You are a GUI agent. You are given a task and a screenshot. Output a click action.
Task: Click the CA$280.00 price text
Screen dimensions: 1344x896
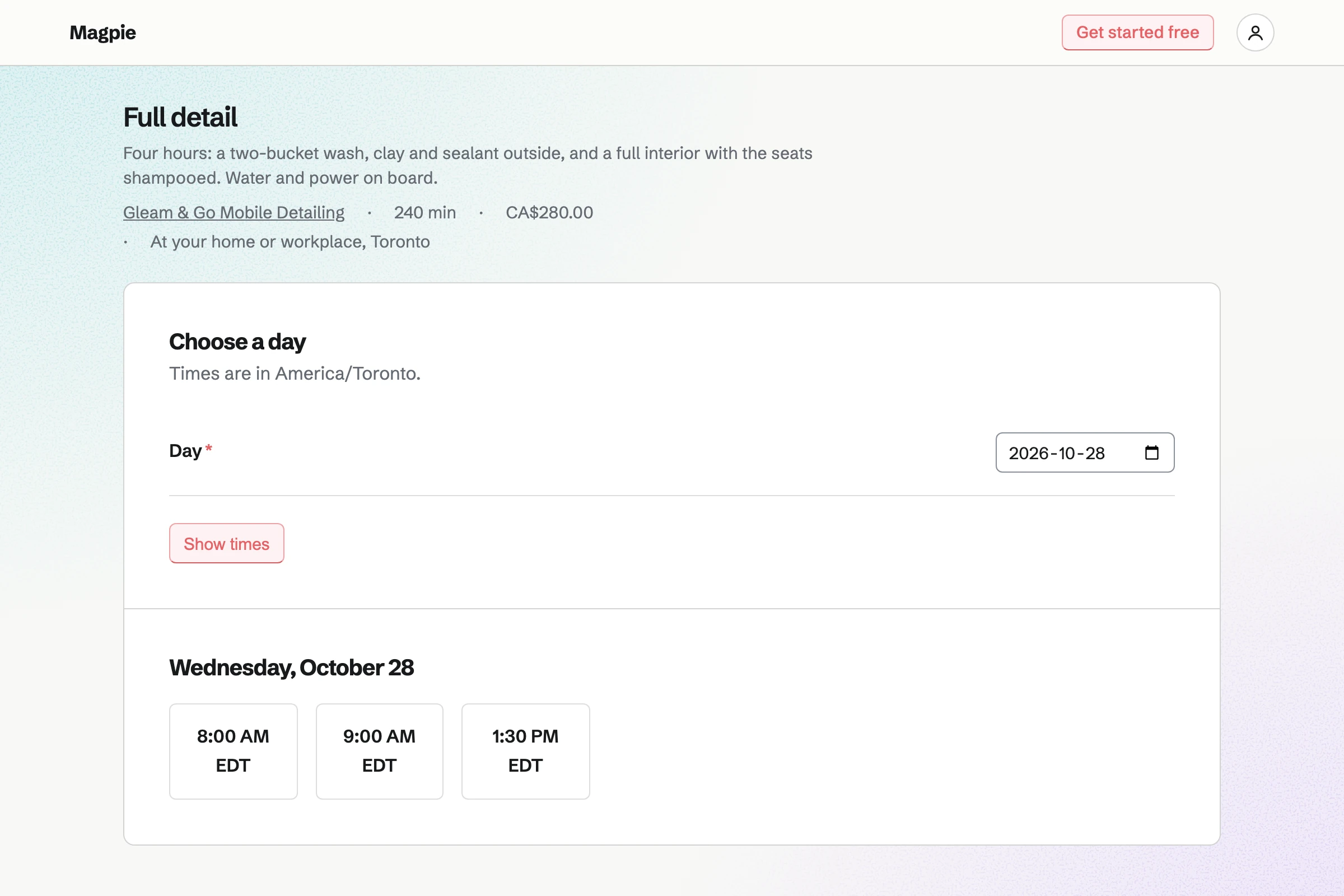point(549,213)
